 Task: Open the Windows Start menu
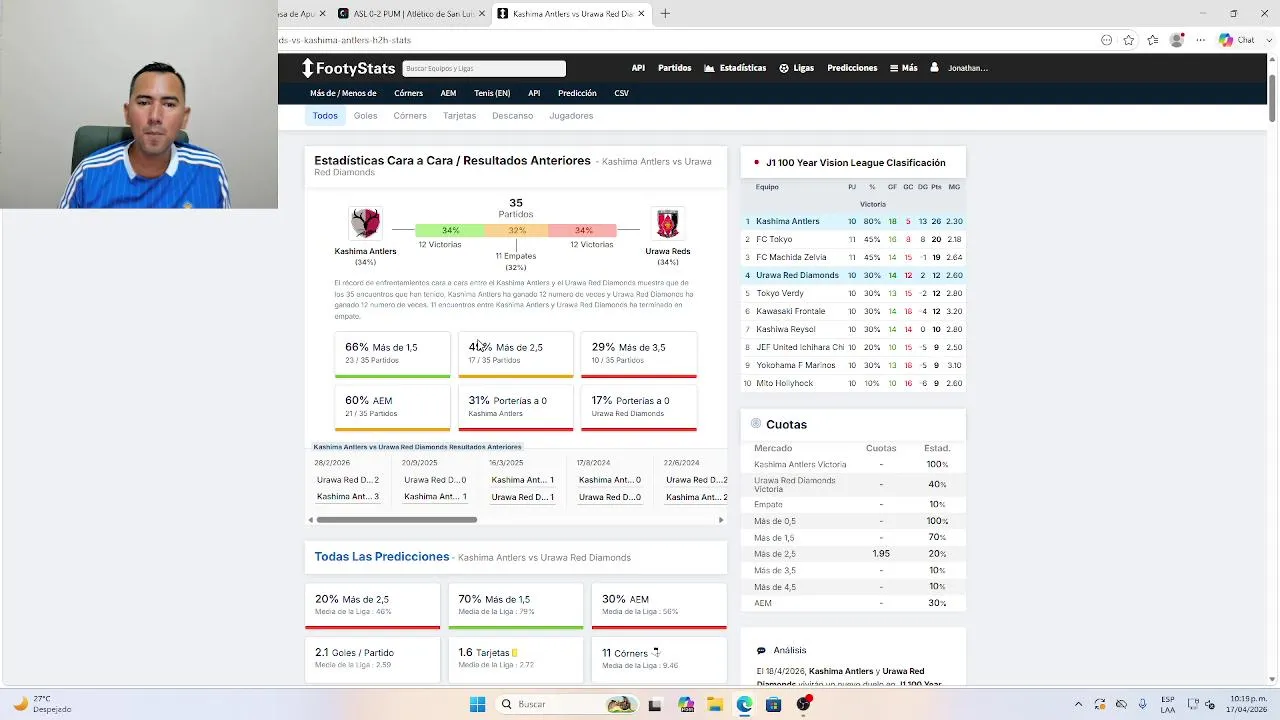477,704
